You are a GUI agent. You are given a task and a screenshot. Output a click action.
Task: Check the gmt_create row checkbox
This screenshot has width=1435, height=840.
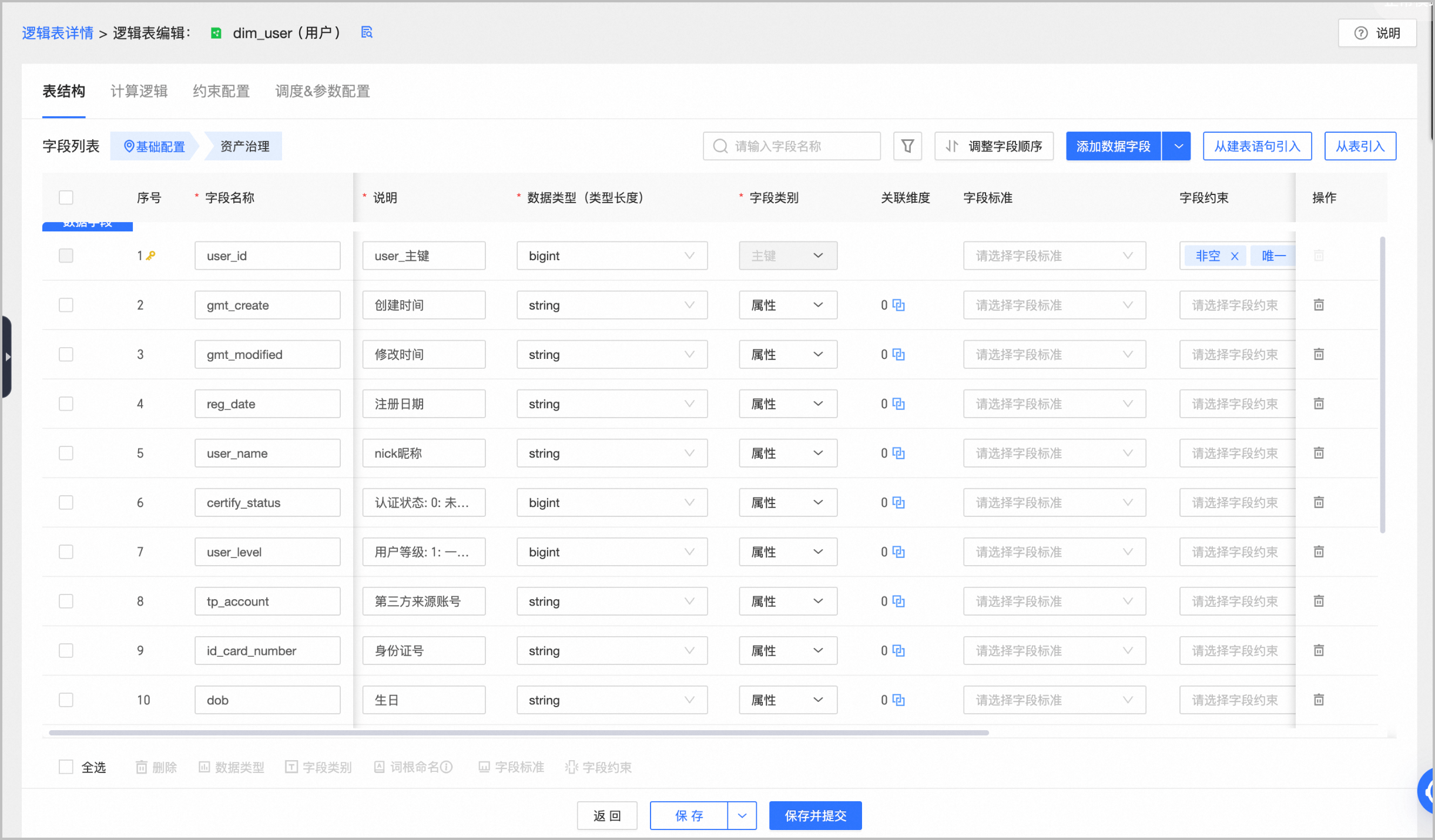tap(66, 305)
